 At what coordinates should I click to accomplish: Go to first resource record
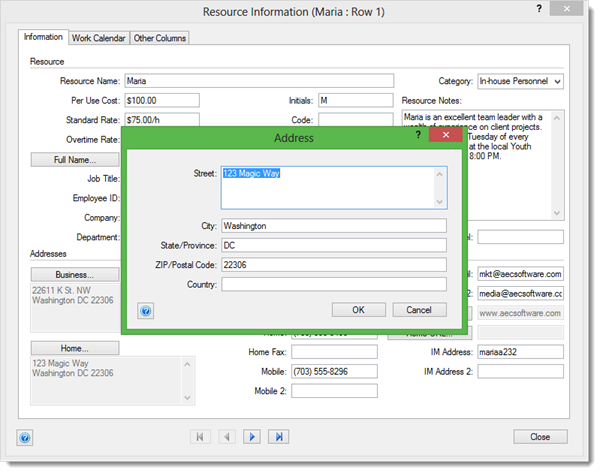200,437
